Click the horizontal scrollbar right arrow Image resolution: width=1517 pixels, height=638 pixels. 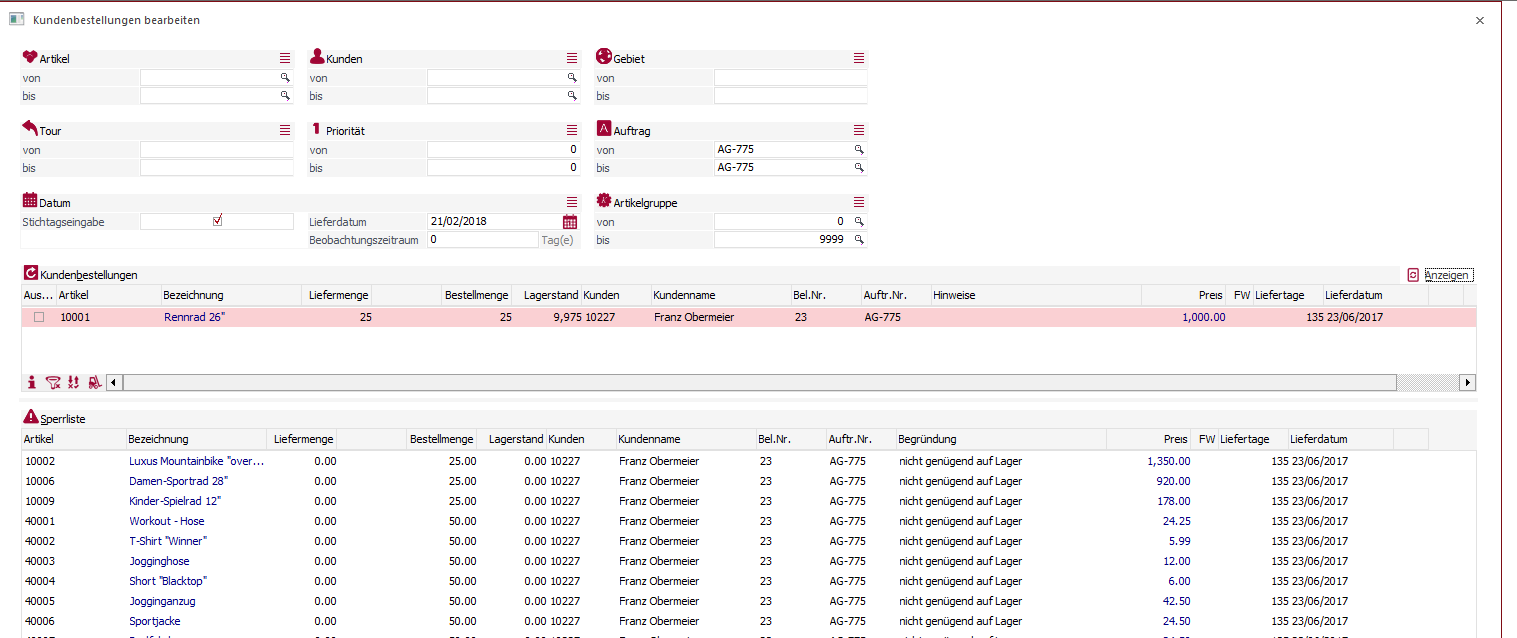(1467, 382)
